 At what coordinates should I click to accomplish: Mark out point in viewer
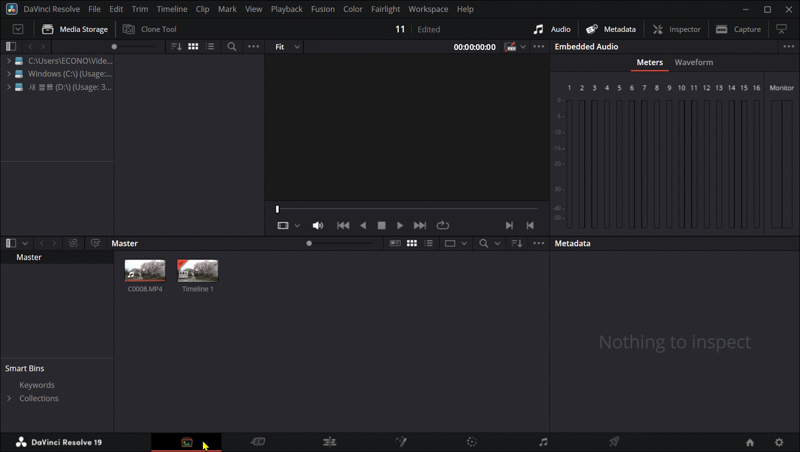[530, 225]
